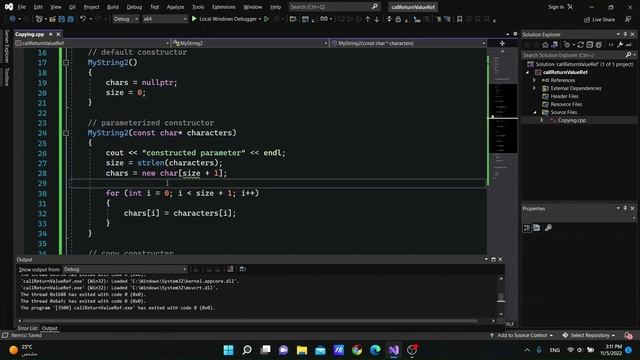Toggle word wrap in Output toolbar
This screenshot has height=360, width=640.
click(x=242, y=269)
